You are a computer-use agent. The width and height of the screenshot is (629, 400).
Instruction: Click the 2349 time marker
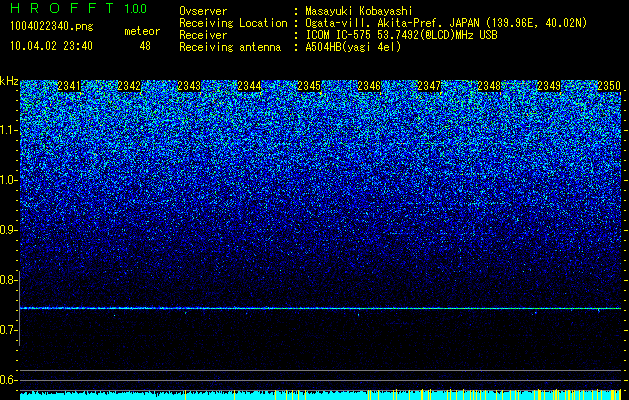pos(549,86)
